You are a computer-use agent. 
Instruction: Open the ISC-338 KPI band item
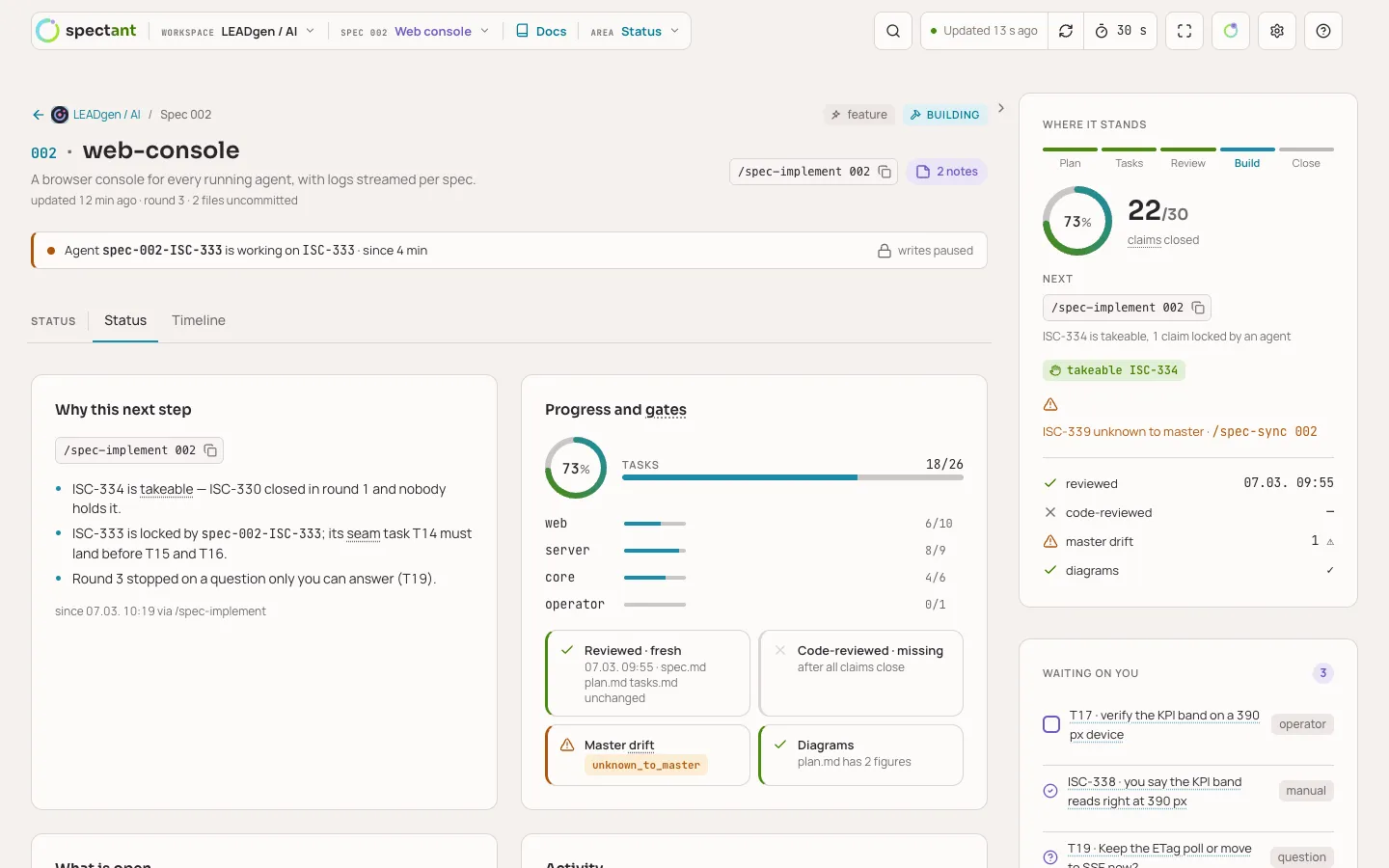[x=1155, y=792]
